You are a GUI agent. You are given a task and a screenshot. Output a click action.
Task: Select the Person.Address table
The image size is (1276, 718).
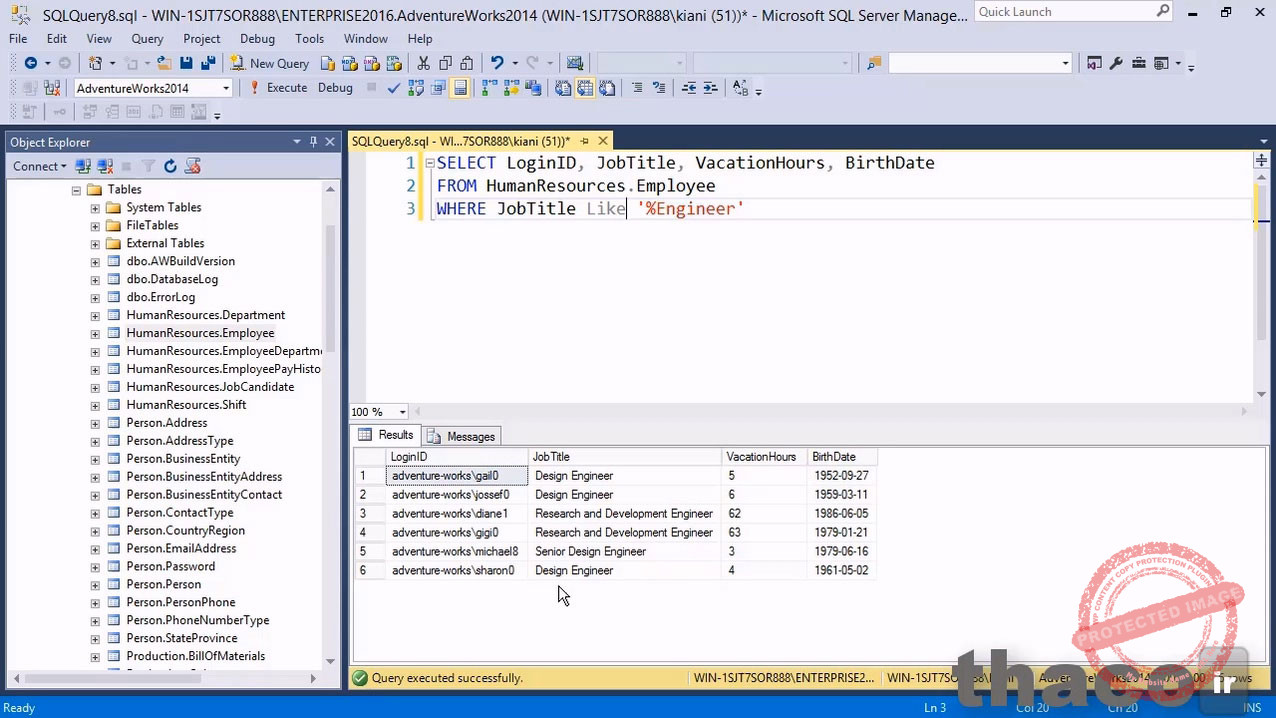click(166, 423)
